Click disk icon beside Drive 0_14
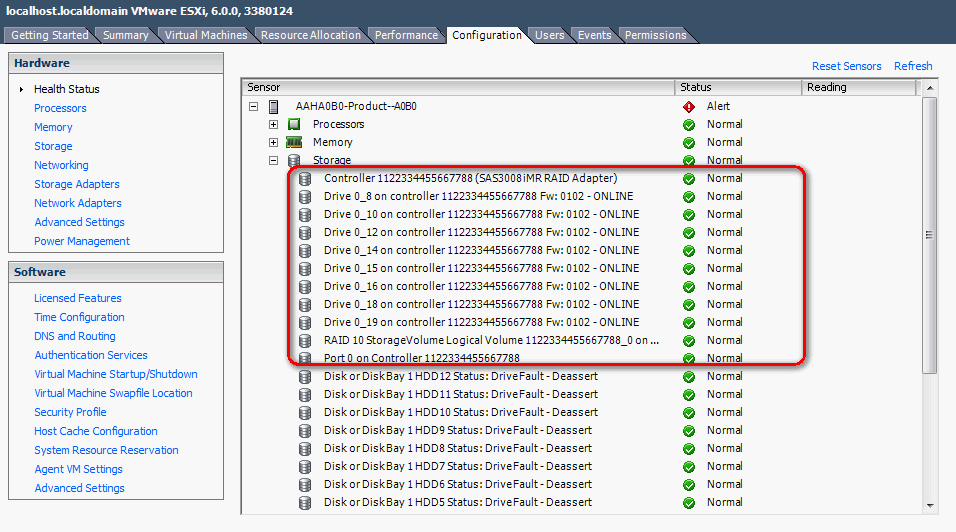 [305, 250]
